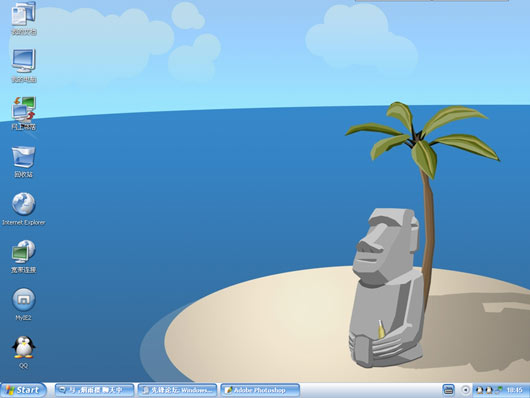The height and width of the screenshot is (398, 530).
Task: Select the Internet Explorer globe icon
Action: tap(23, 204)
